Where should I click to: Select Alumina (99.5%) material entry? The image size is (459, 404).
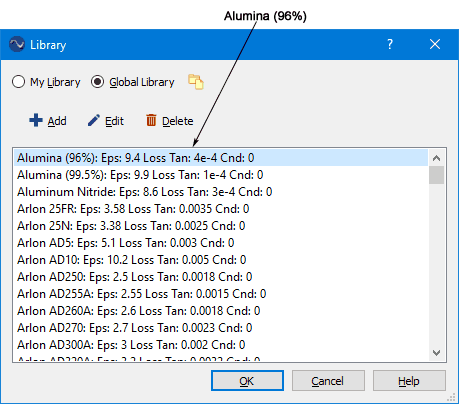221,175
